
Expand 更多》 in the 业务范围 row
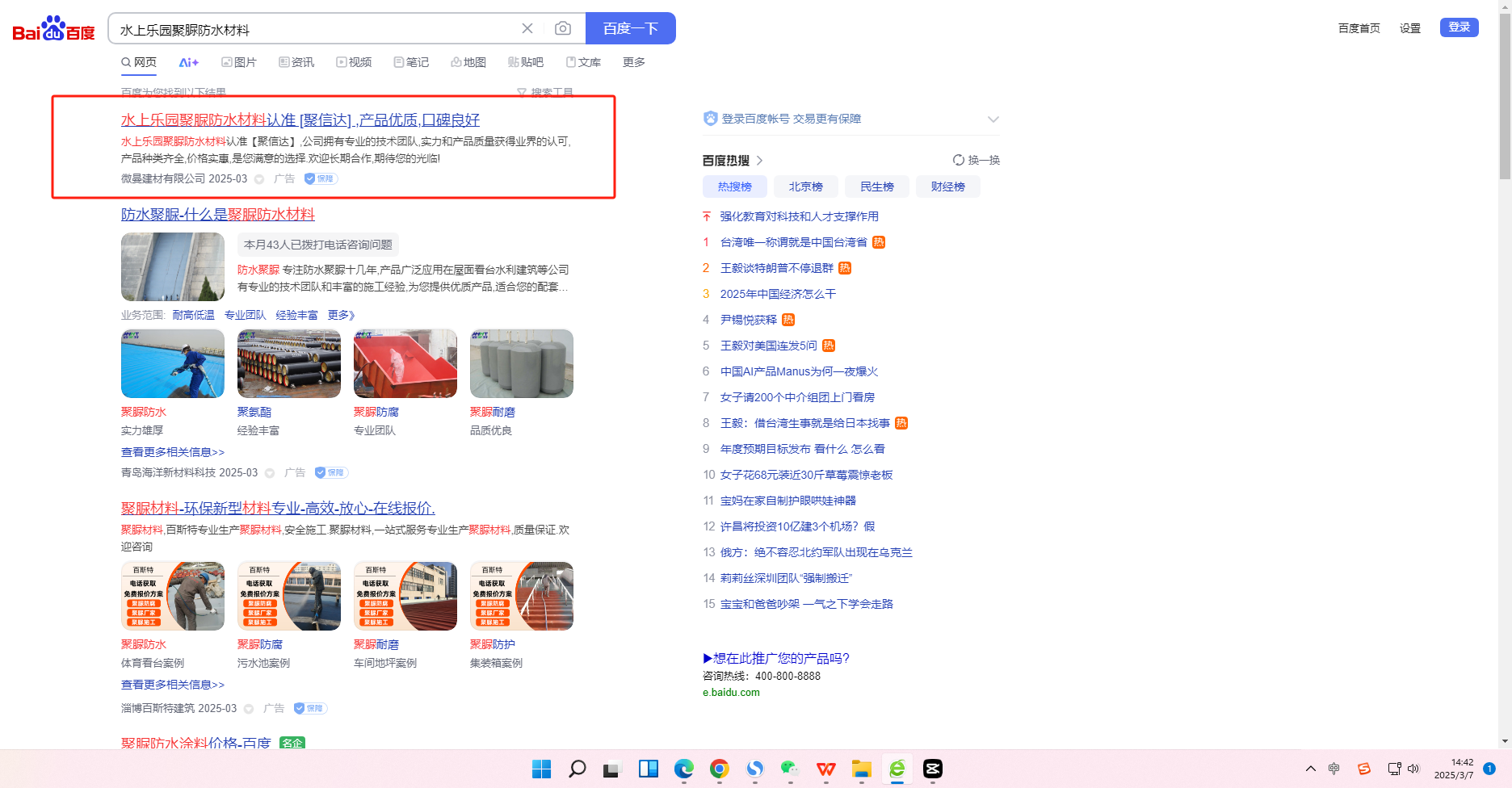pos(341,315)
